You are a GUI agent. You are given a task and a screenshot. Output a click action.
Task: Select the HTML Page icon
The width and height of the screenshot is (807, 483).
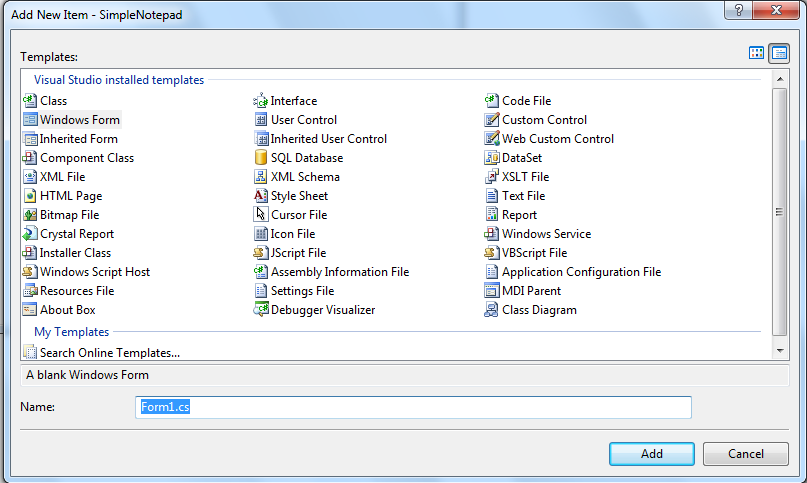[x=30, y=196]
